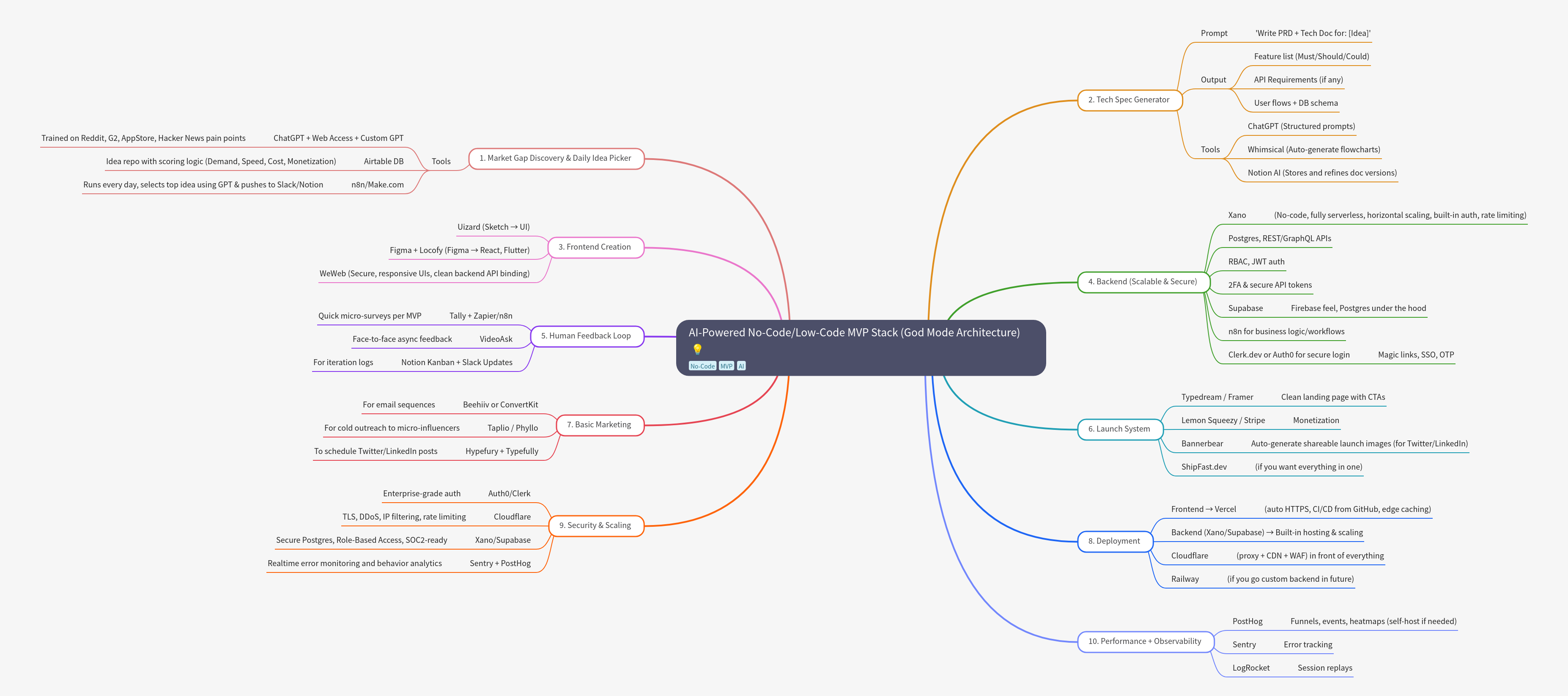The image size is (1568, 696).
Task: Click 'Feature list (Must/Should/Could)'
Action: [1312, 57]
